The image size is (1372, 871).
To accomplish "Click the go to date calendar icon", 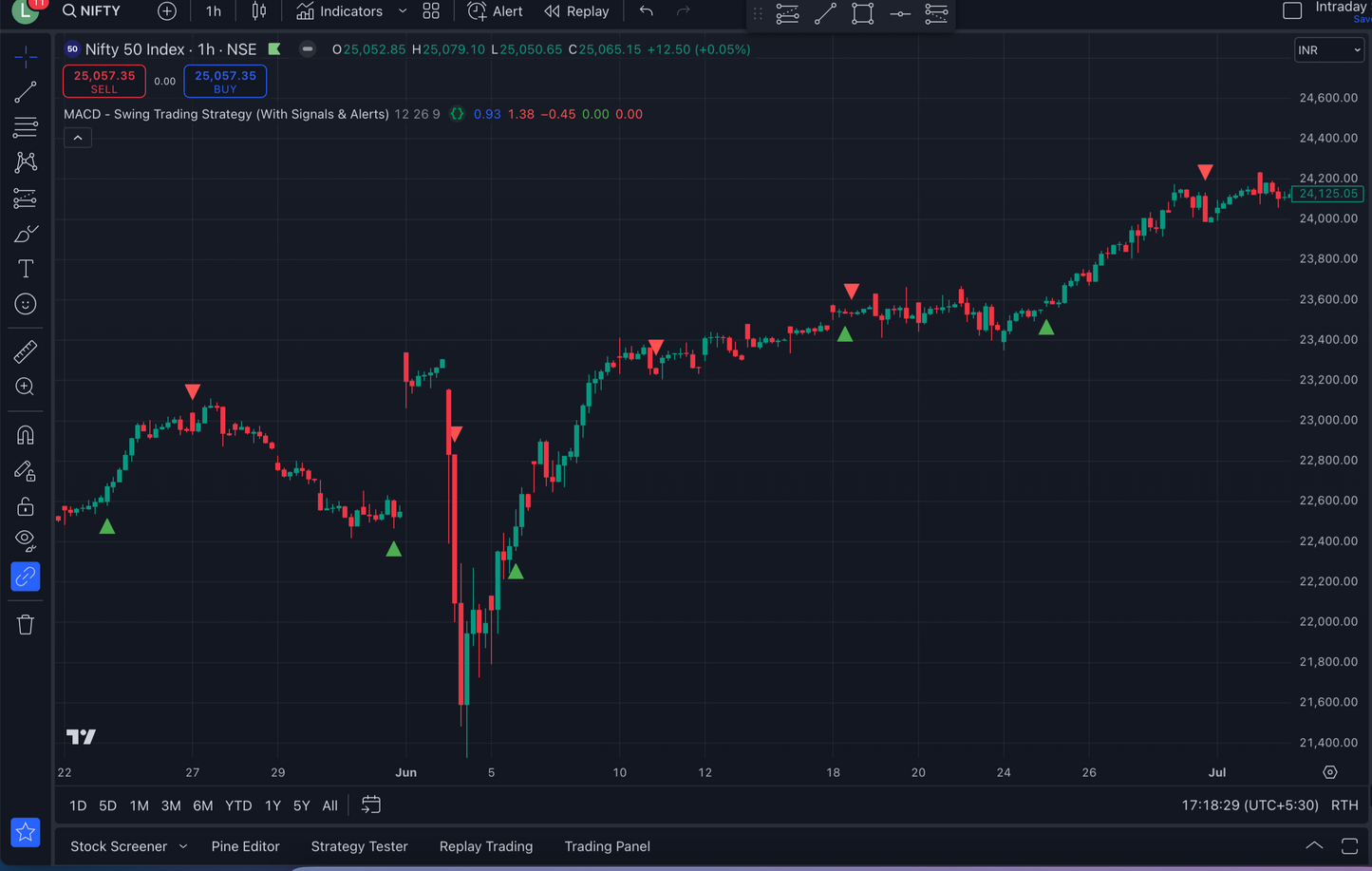I will [x=371, y=805].
